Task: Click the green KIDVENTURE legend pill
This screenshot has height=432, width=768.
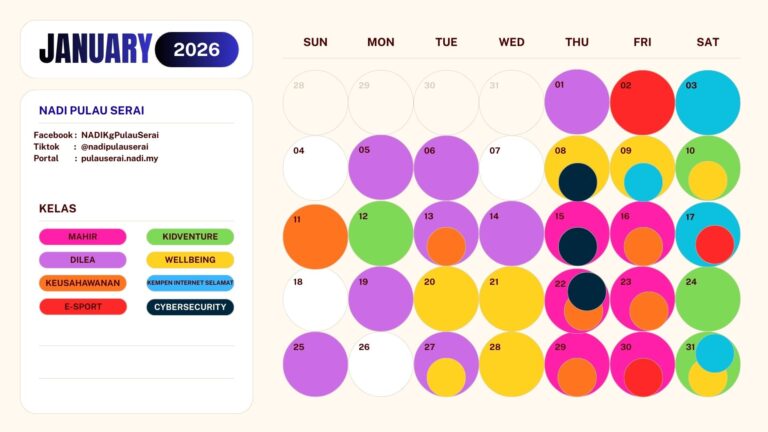Action: (x=190, y=237)
